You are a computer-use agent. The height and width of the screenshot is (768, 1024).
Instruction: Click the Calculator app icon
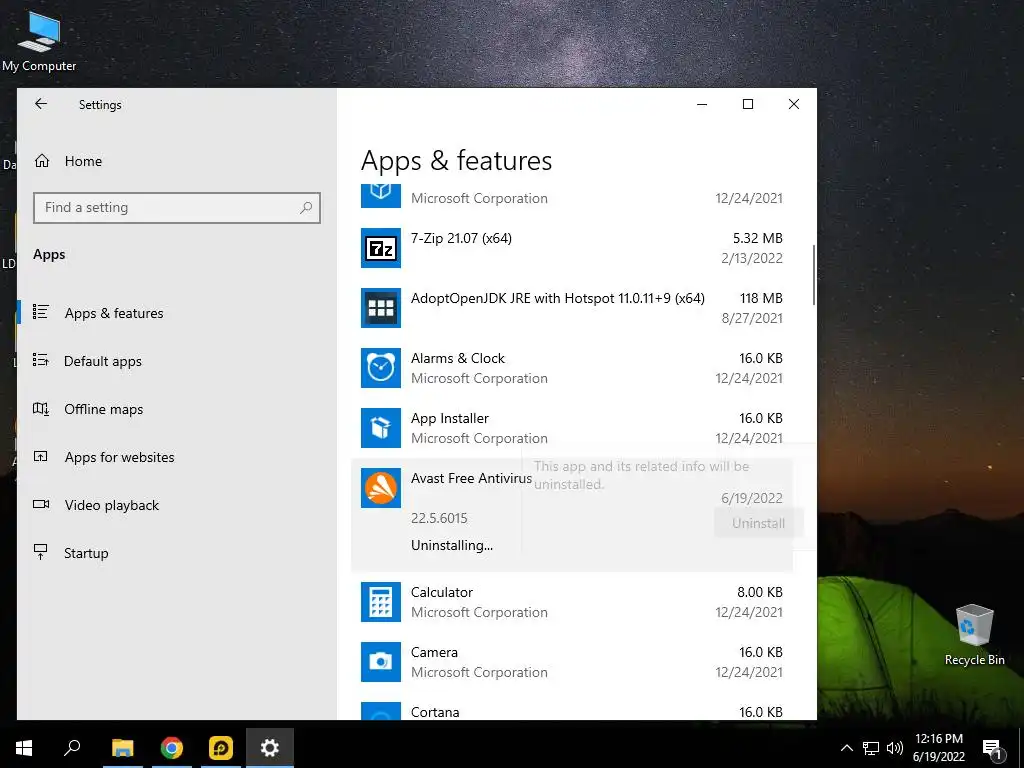coord(381,602)
